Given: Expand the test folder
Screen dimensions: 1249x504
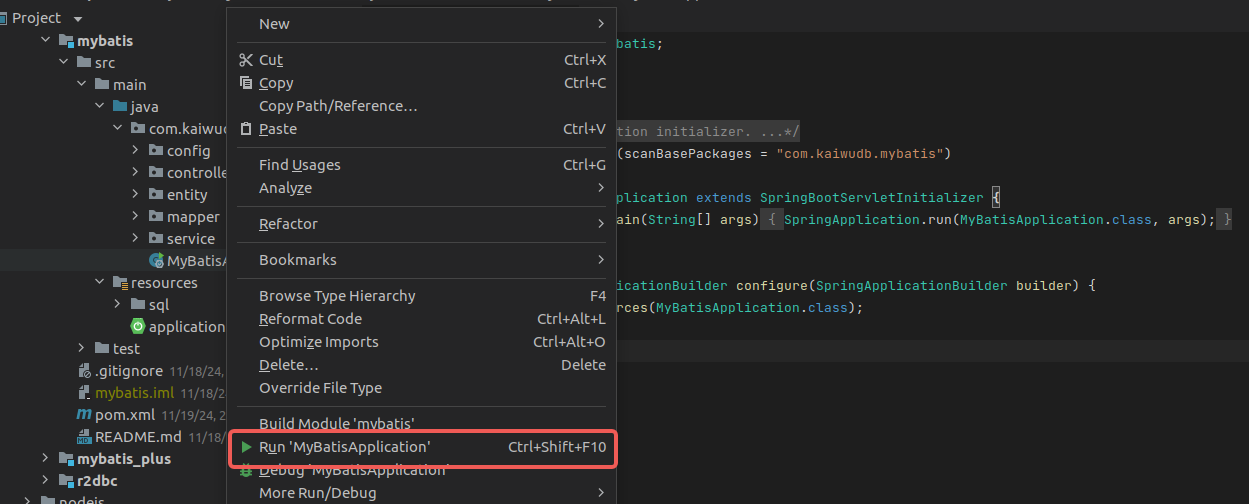Looking at the screenshot, I should tap(82, 349).
